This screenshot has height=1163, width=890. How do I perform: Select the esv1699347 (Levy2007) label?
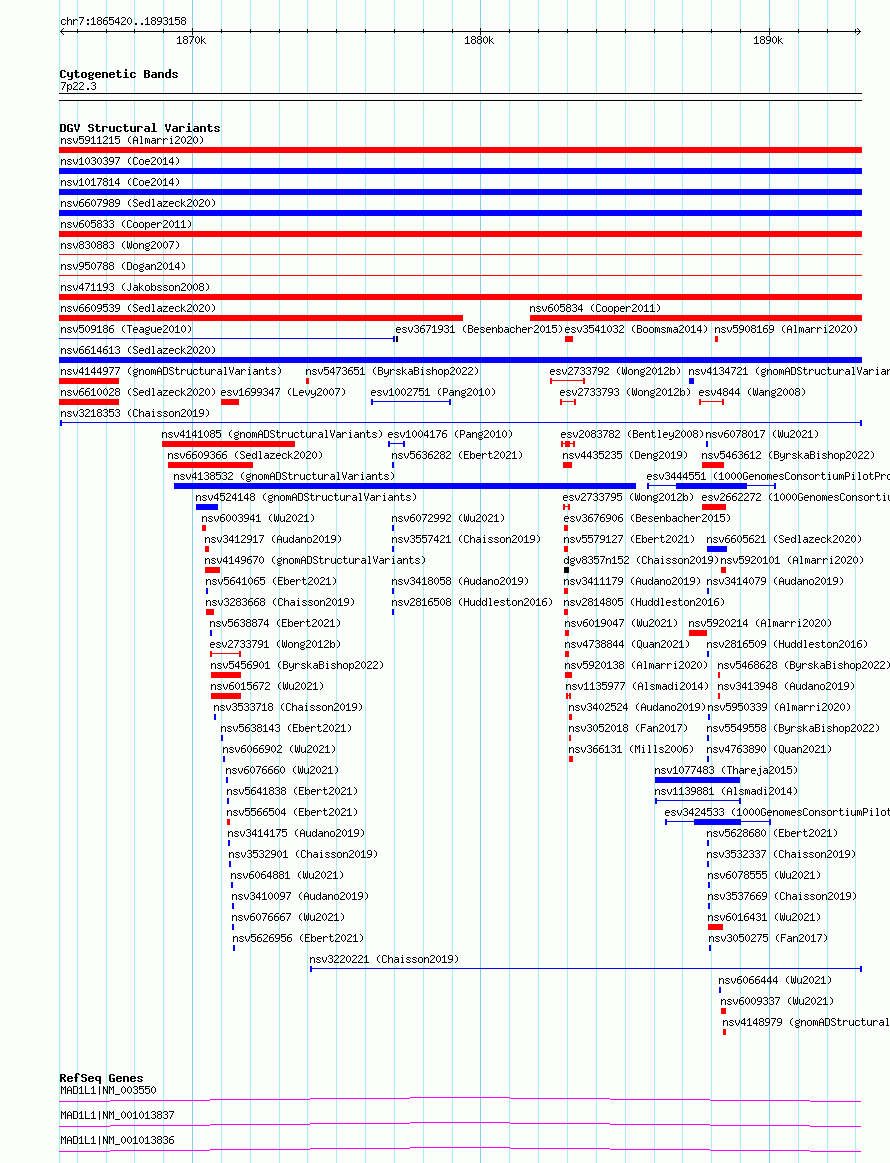(x=283, y=392)
